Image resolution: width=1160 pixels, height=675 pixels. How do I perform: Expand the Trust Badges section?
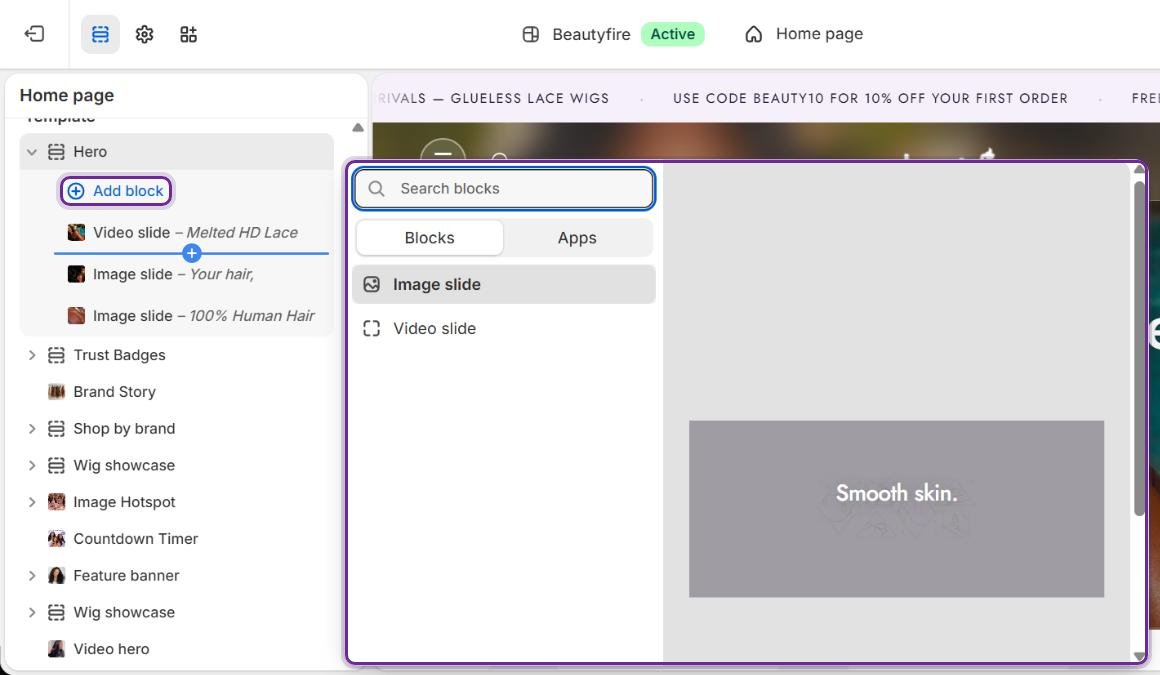pos(32,355)
